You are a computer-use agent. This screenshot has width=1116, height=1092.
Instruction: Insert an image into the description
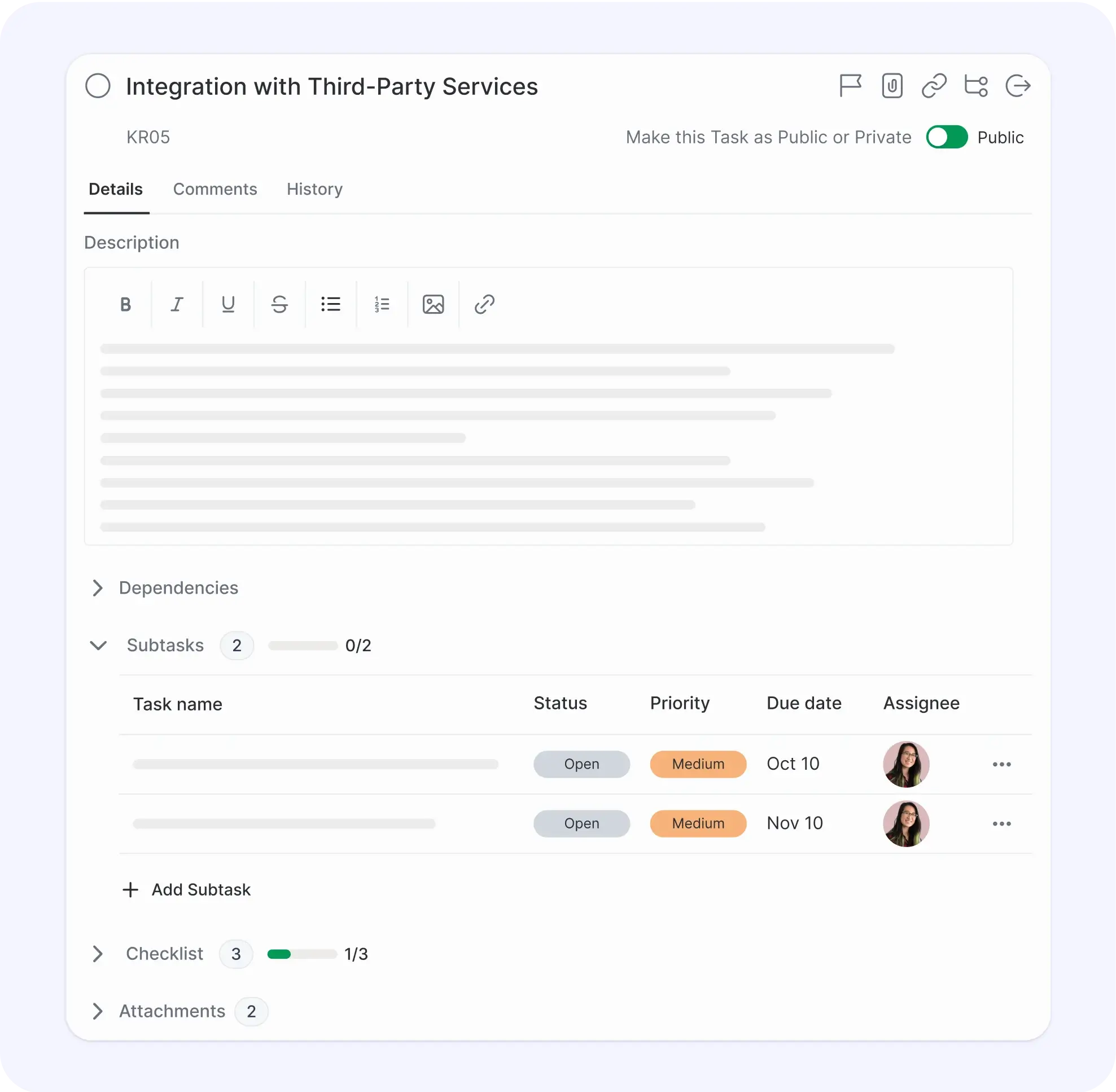pos(433,304)
